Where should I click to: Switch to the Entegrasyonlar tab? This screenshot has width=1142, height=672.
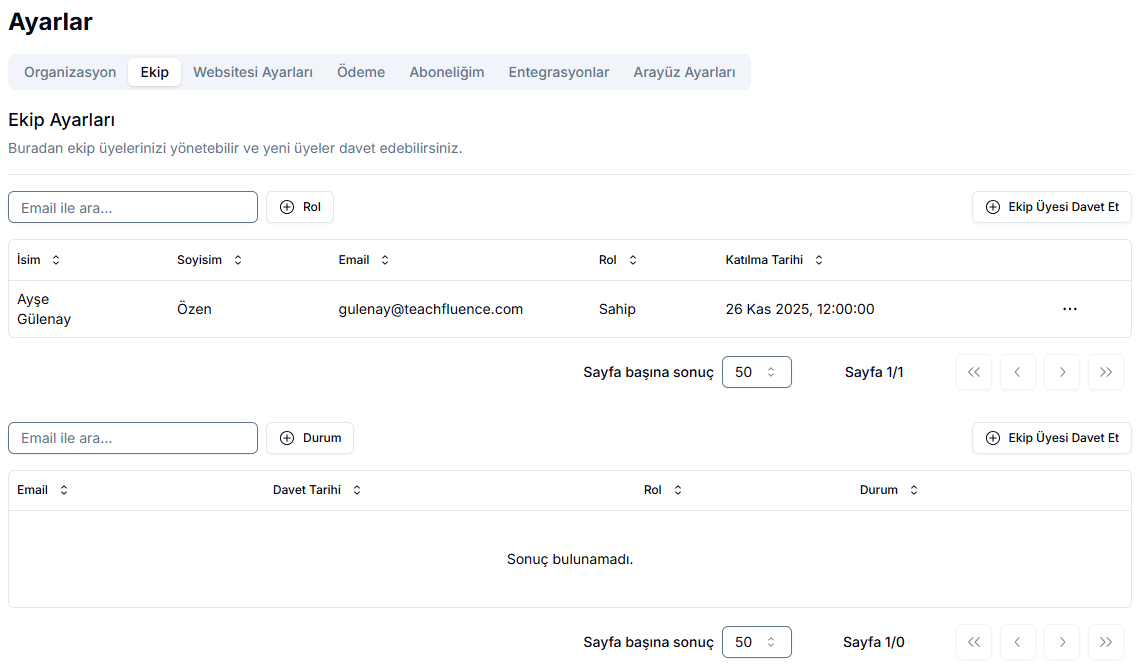point(558,72)
